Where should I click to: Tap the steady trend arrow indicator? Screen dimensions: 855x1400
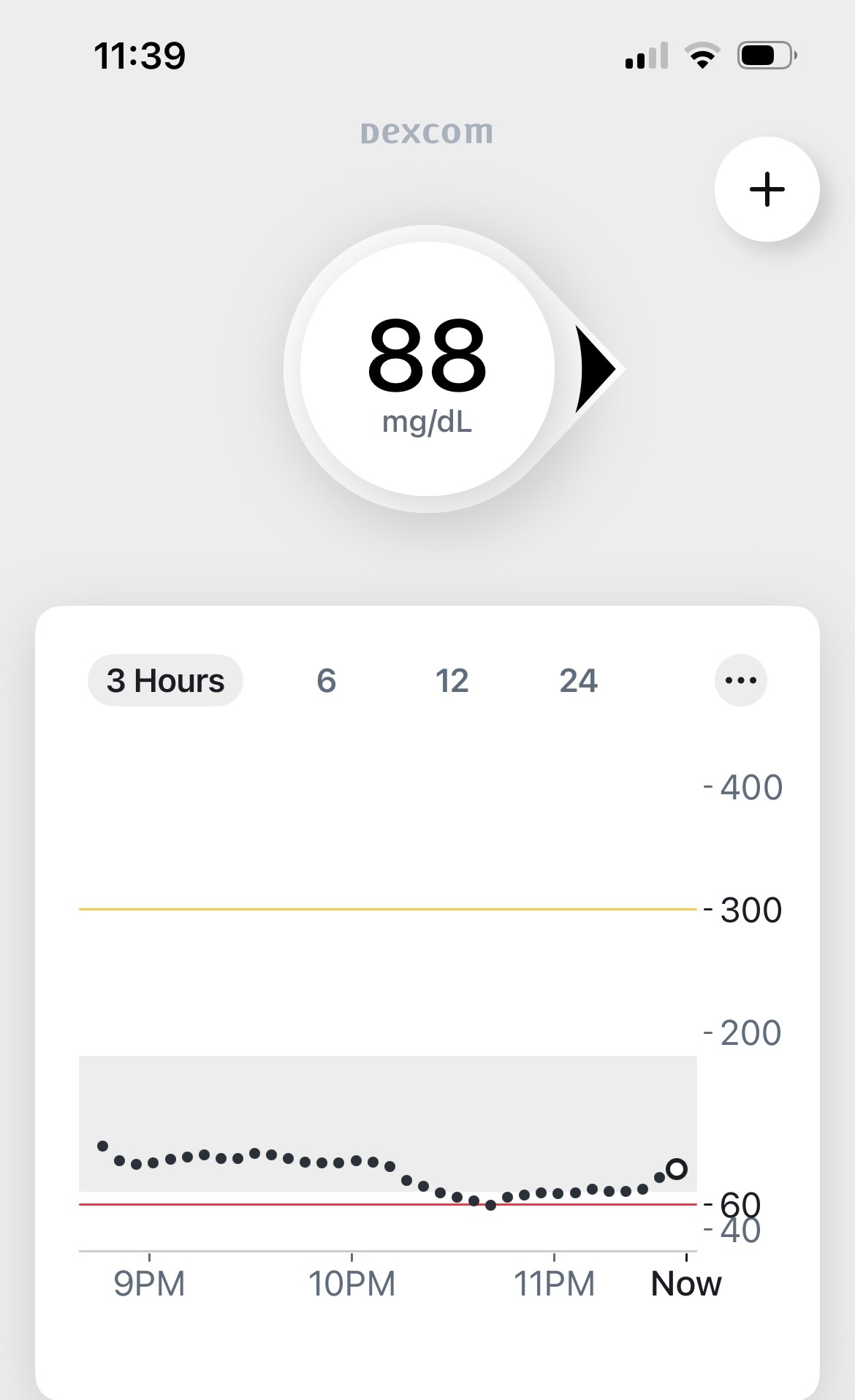596,369
